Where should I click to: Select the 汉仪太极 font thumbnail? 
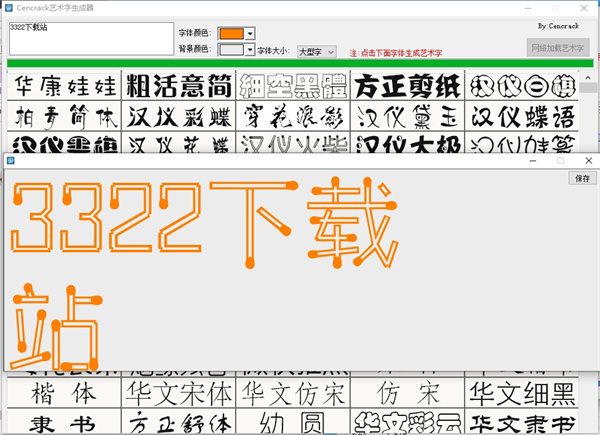point(408,142)
